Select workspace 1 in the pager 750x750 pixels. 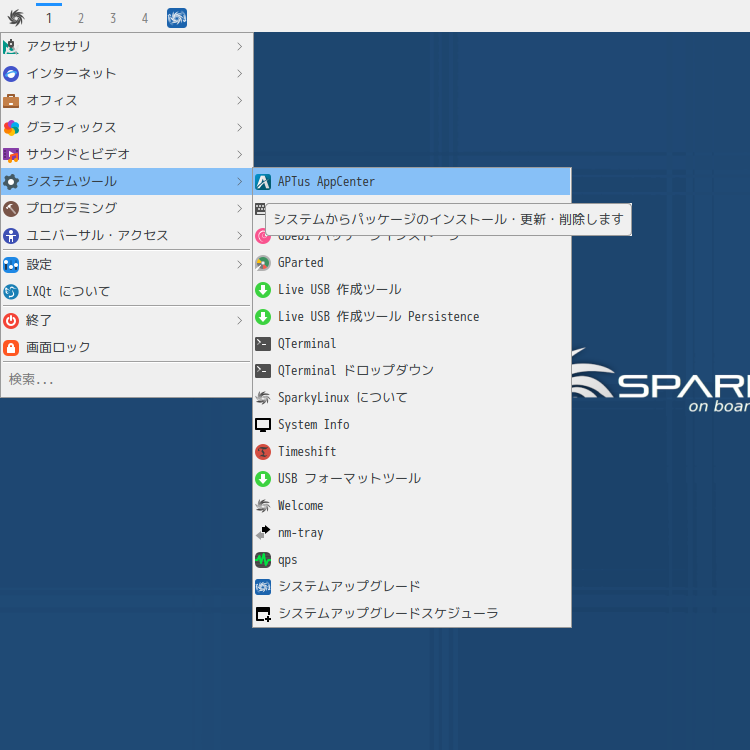point(49,18)
